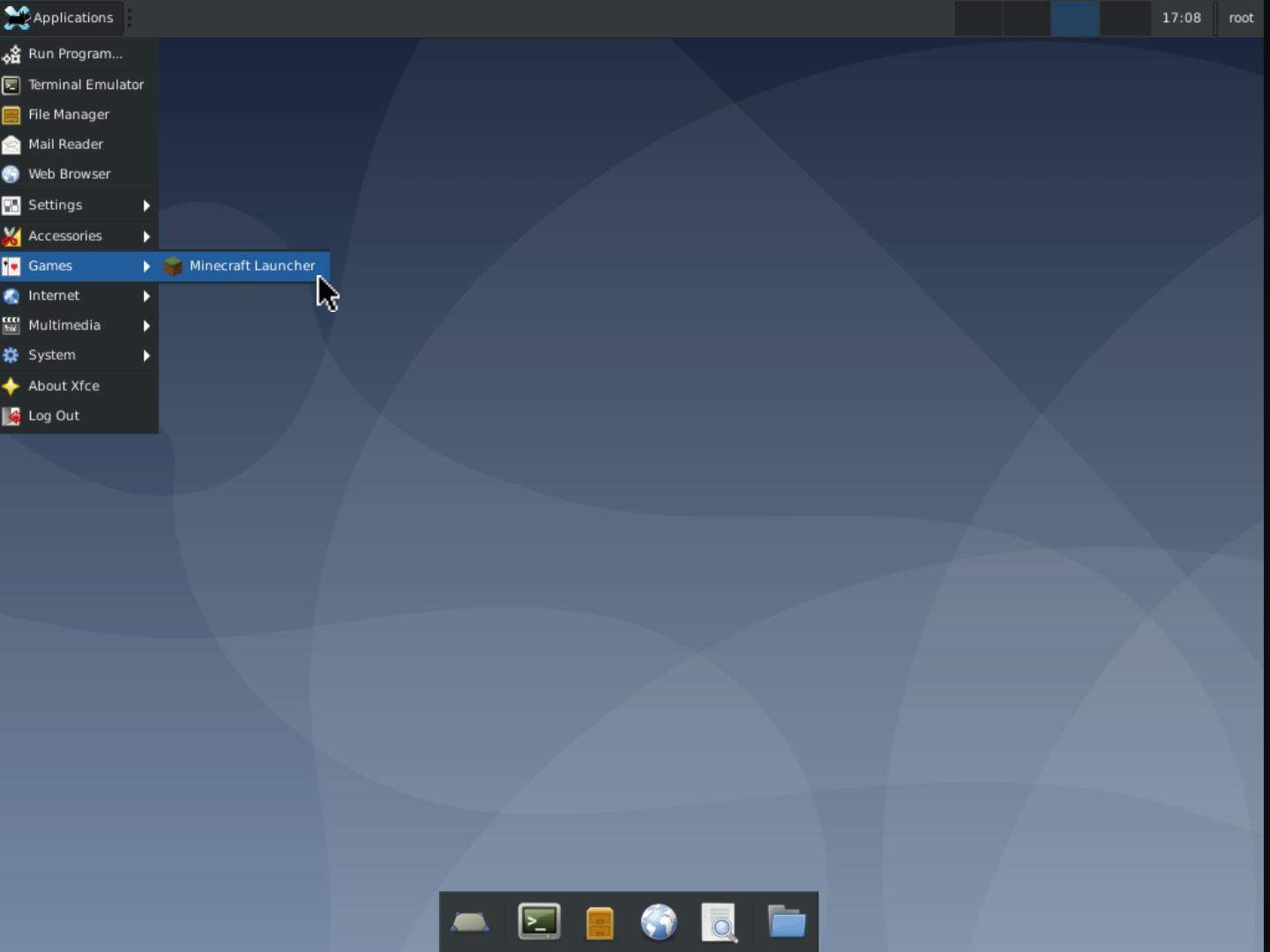Switch to the second workspace
This screenshot has width=1270, height=952.
(1027, 18)
